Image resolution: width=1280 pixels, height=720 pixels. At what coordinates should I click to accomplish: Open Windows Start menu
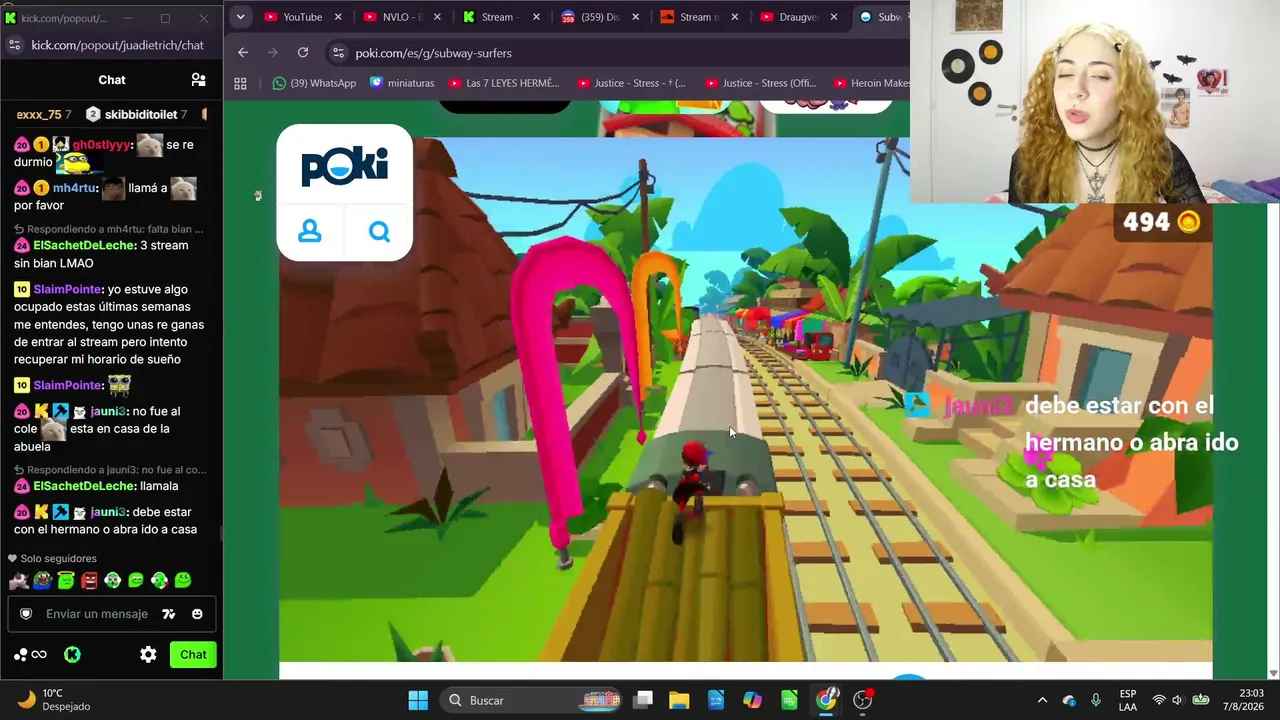tap(418, 700)
